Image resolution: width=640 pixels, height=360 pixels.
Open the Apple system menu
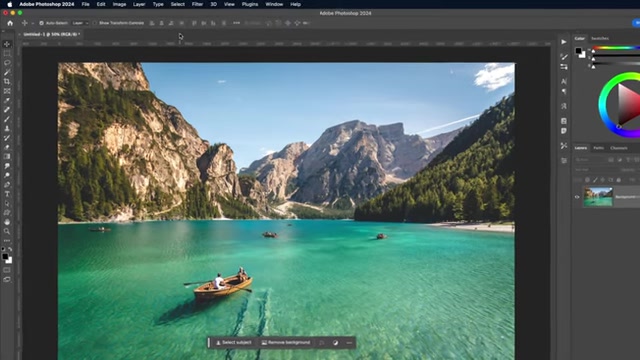[x=9, y=4]
